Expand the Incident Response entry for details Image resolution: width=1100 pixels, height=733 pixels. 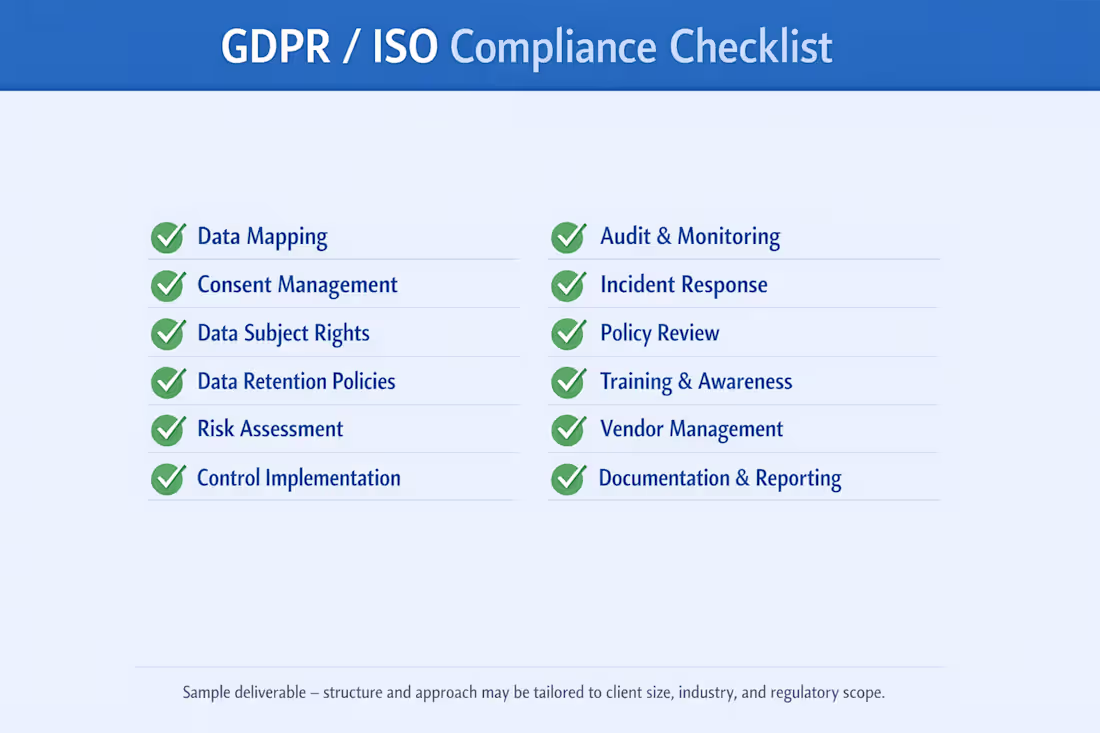(683, 285)
